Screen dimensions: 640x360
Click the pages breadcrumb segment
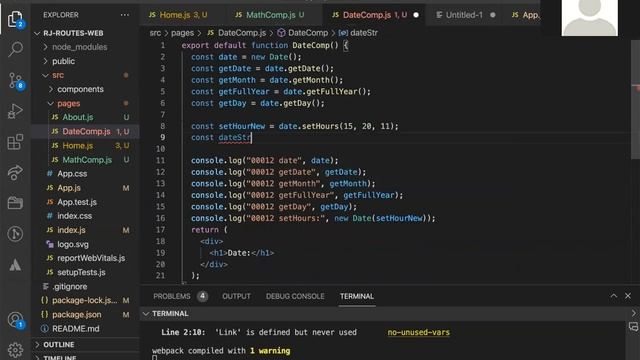[x=182, y=33]
